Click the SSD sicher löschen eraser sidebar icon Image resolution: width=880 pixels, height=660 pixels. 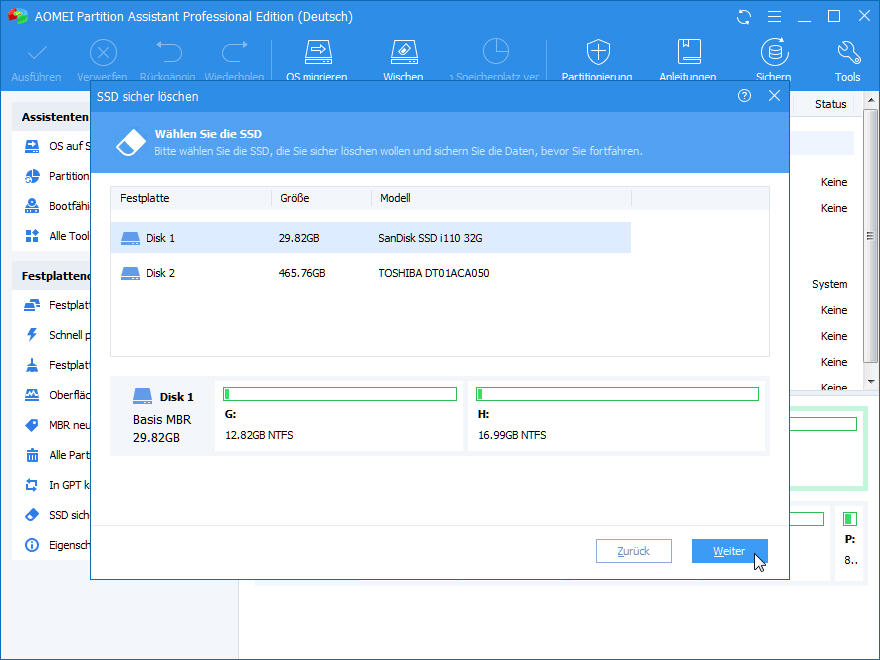pyautogui.click(x=32, y=515)
